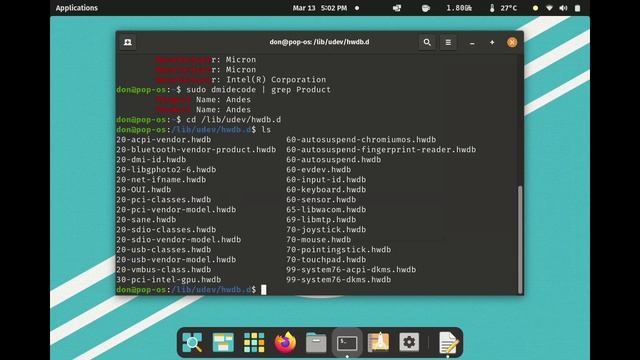Click 65-libwacom.hwdb file name
640x360 pixels.
[x=326, y=209]
